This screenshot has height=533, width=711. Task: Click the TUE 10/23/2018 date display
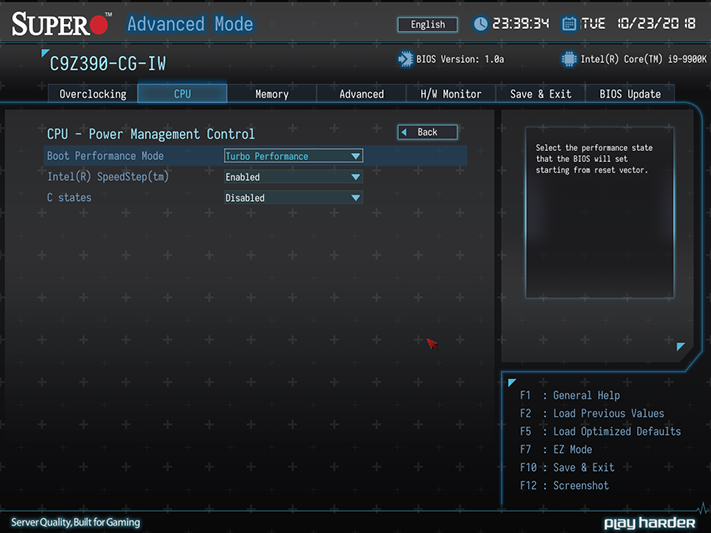pos(638,24)
